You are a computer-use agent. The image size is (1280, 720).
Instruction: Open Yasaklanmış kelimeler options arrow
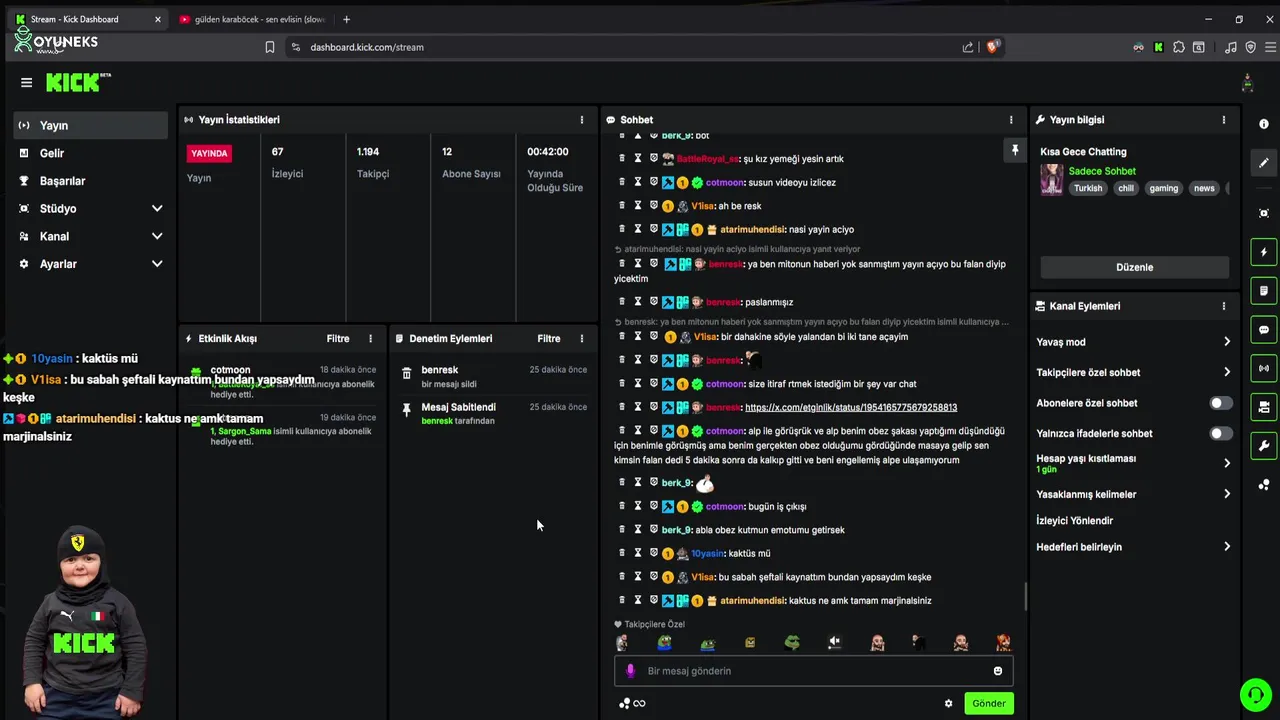tap(1227, 494)
